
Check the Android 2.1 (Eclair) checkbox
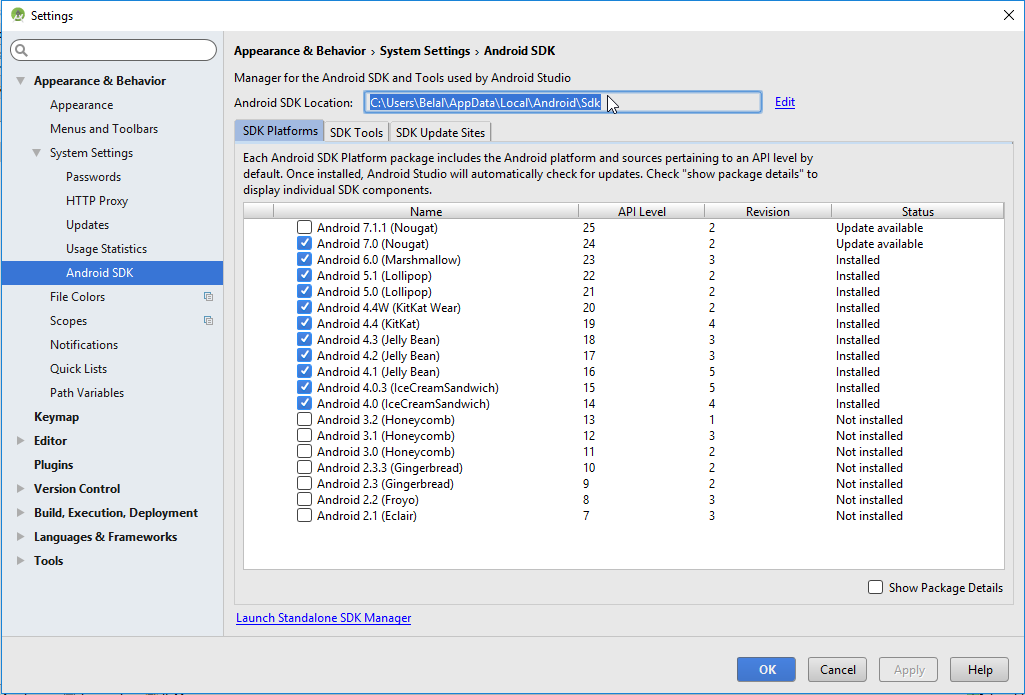pyautogui.click(x=304, y=516)
